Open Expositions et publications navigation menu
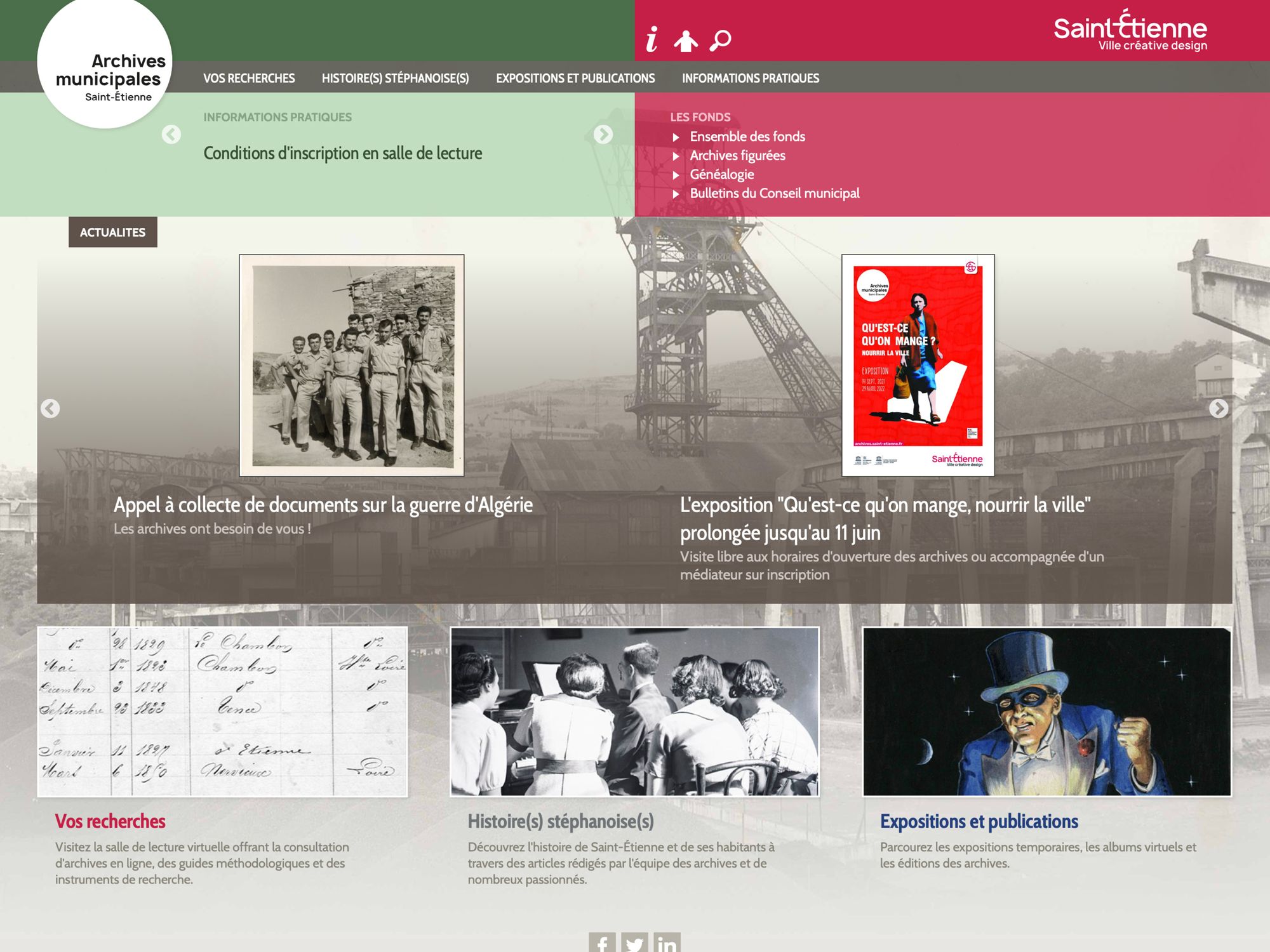Screen dimensions: 1270x952 point(575,78)
